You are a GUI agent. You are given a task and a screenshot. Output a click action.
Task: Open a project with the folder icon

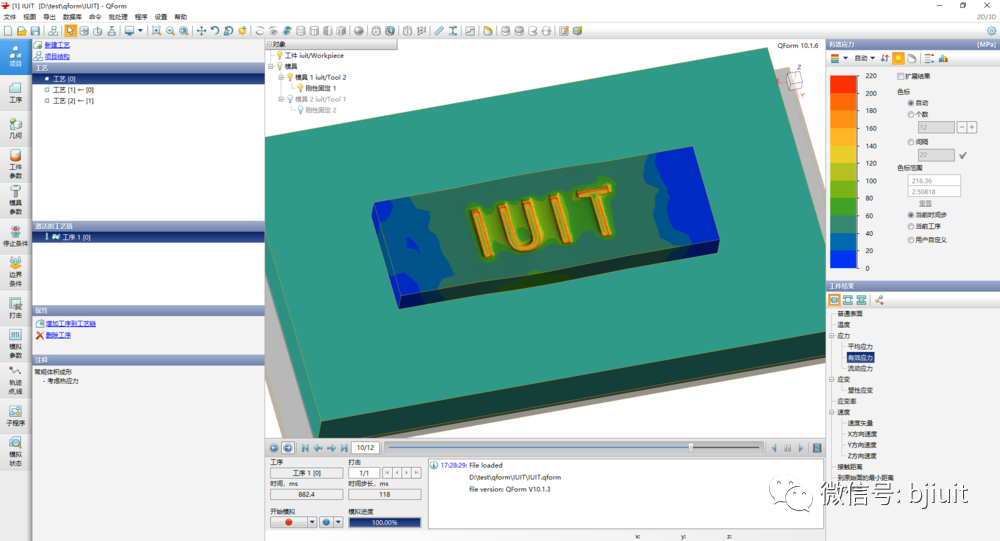coord(22,31)
